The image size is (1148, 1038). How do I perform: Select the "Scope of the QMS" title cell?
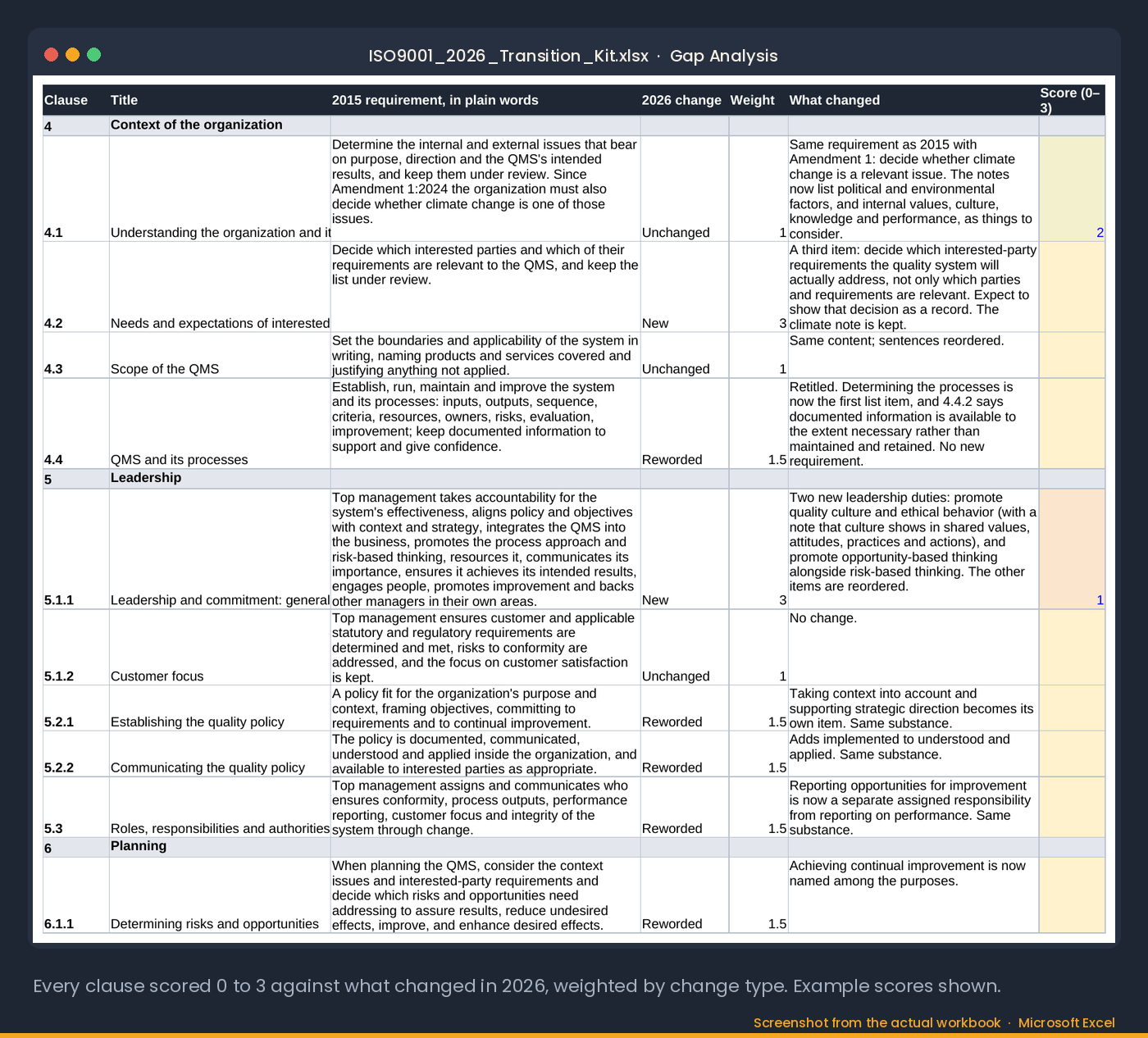[x=220, y=355]
